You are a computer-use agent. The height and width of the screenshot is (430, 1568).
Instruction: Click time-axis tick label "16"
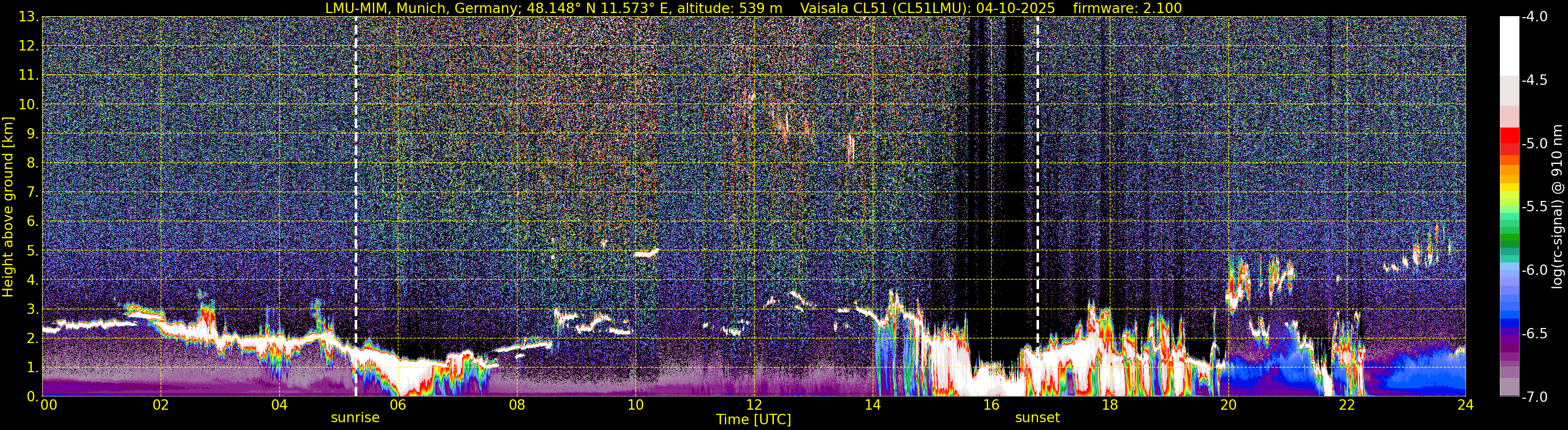coord(991,405)
